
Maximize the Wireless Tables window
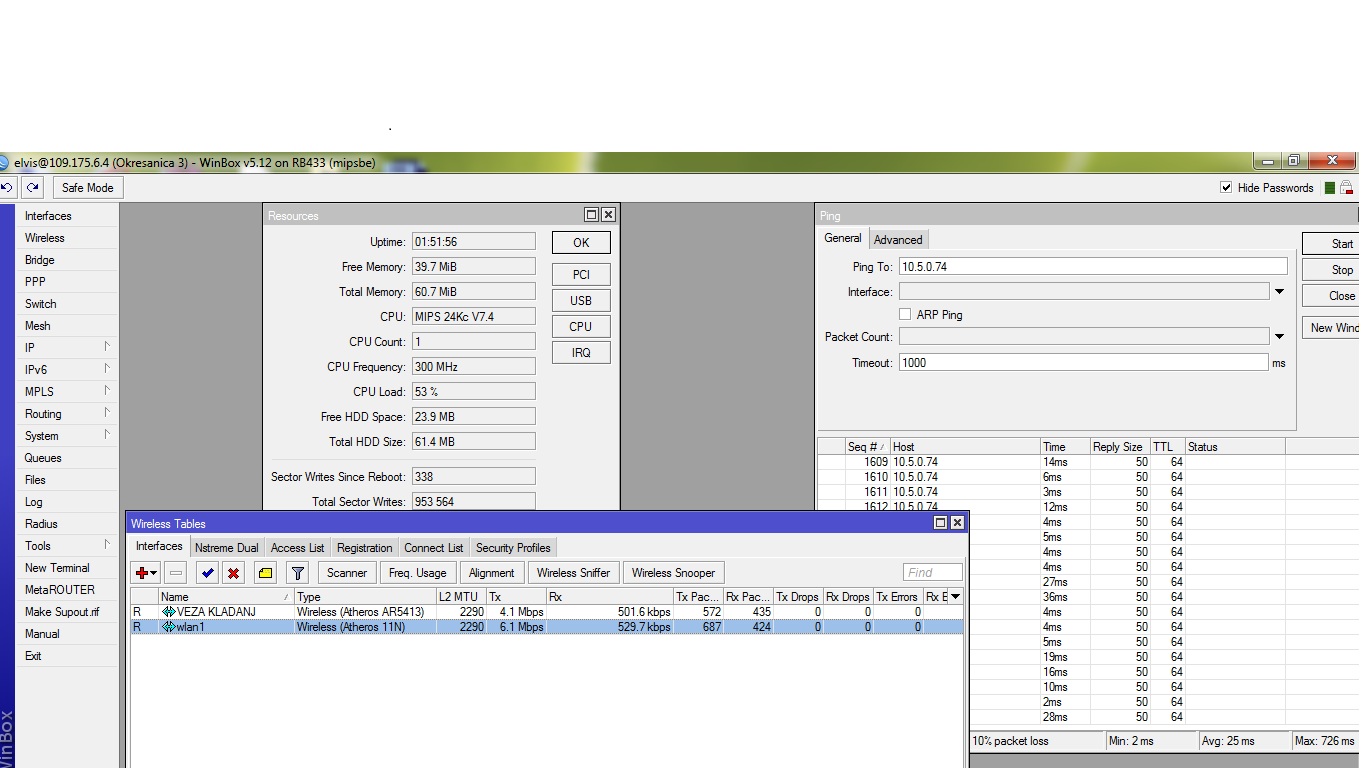[x=940, y=523]
